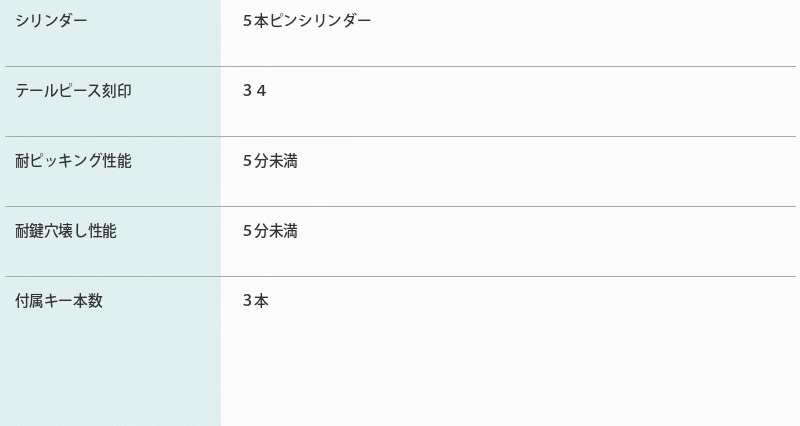
Task: Click the divider below 耐ピッキング性能 row
Action: tap(400, 206)
